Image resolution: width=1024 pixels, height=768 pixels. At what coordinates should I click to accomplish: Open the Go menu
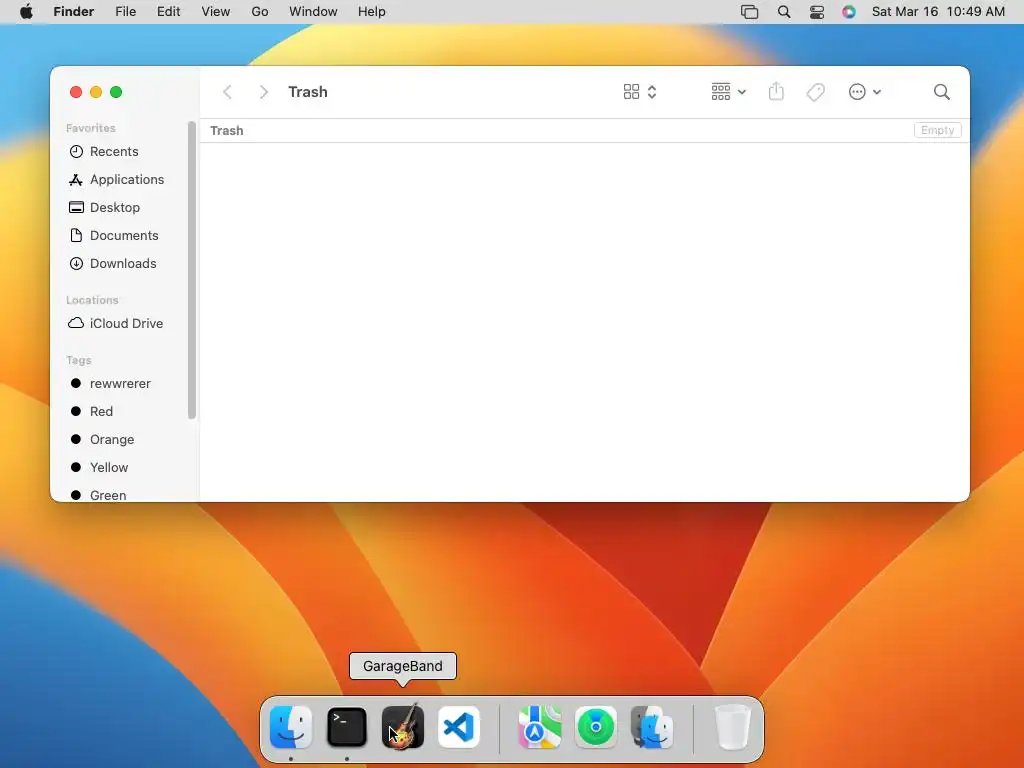click(260, 12)
